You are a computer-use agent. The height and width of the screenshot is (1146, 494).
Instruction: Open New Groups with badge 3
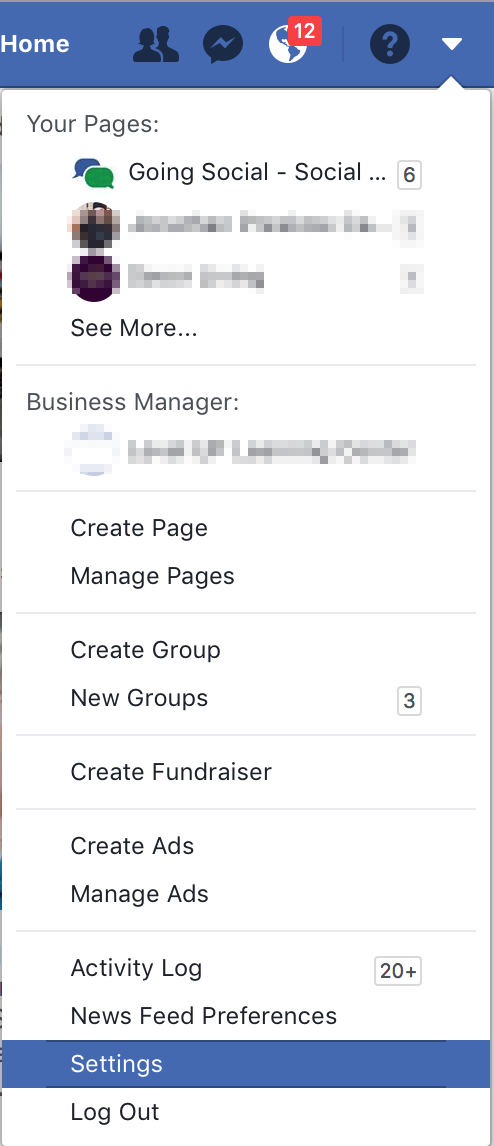246,698
